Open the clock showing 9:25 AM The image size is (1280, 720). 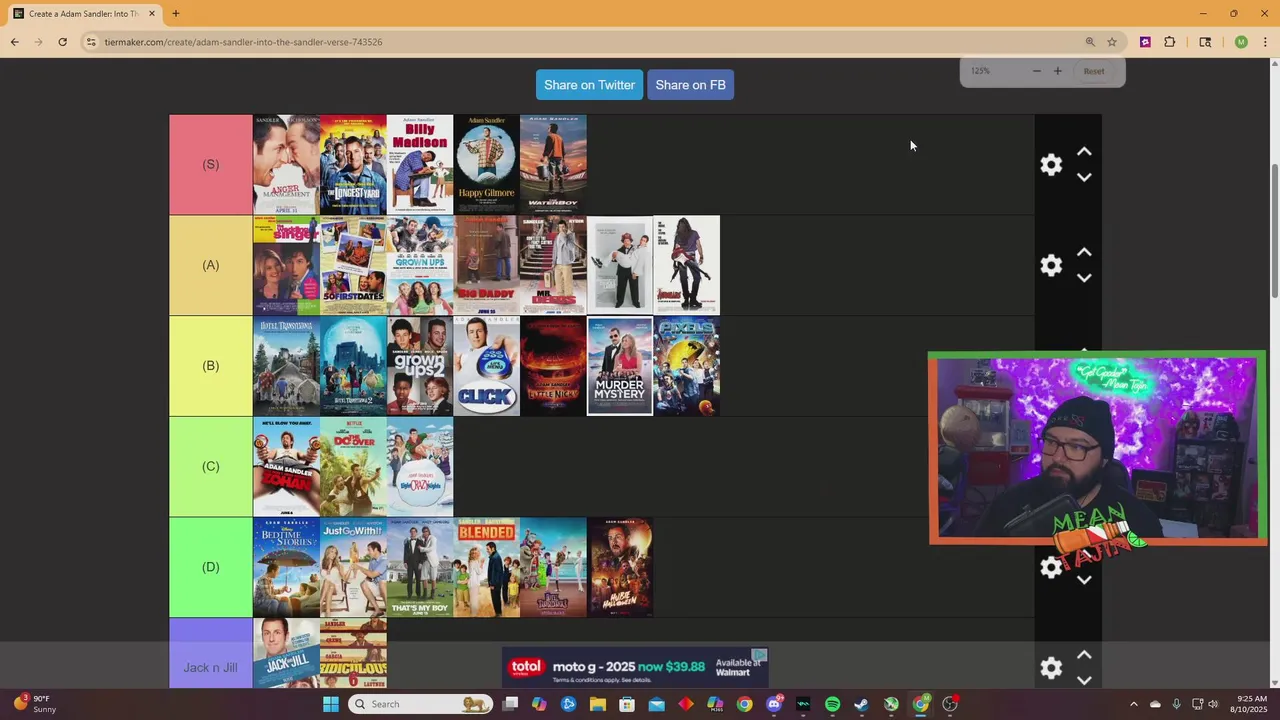tap(1252, 704)
